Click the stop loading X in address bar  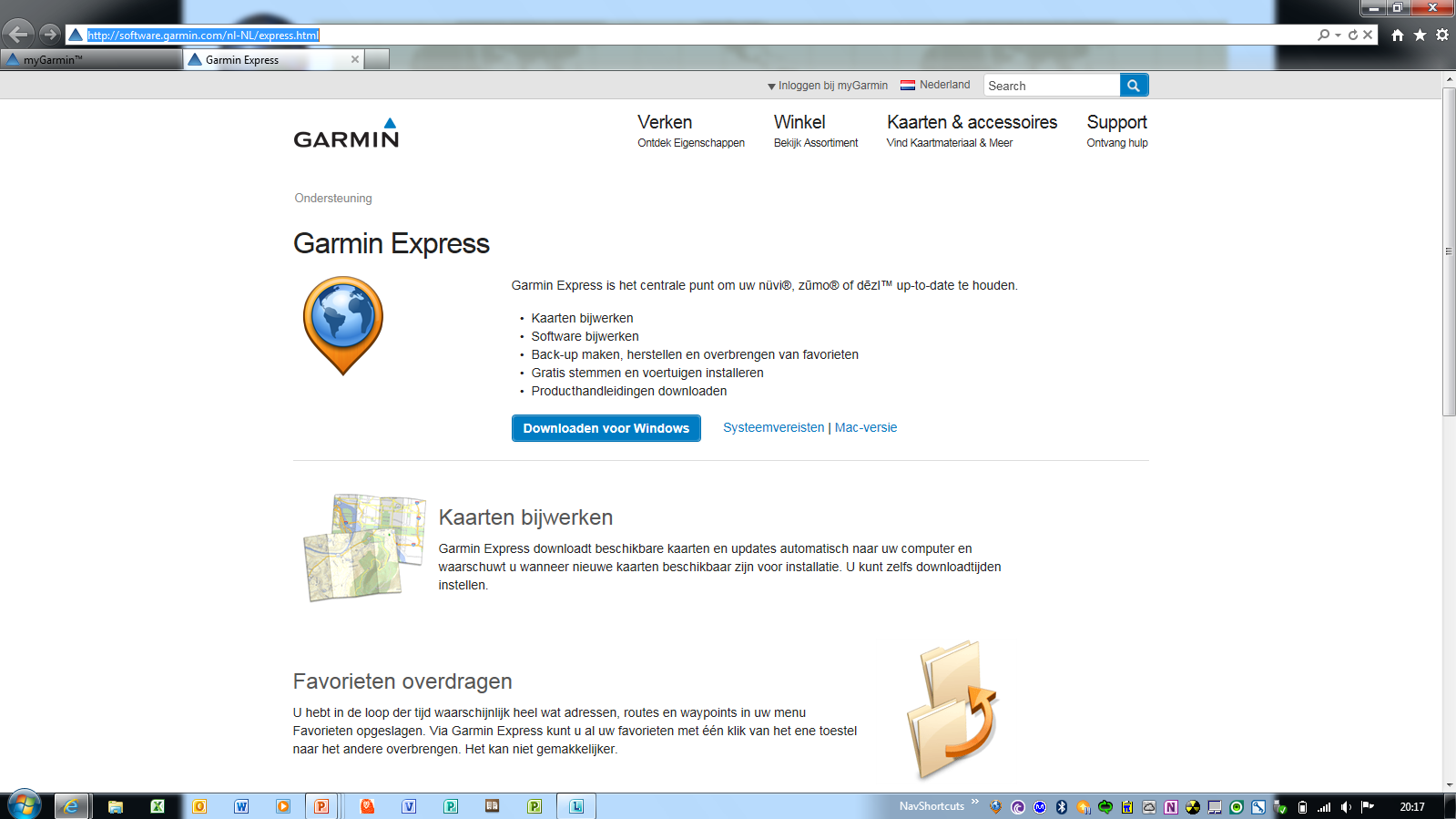(x=1368, y=35)
